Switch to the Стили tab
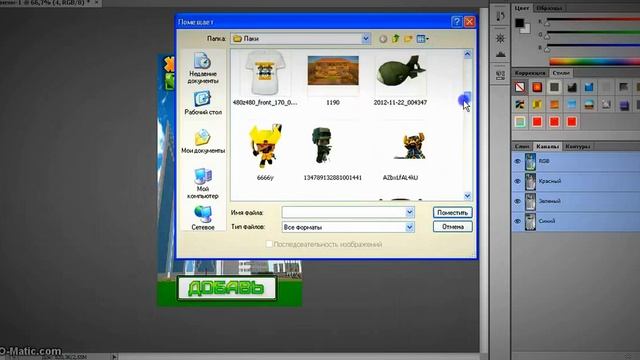640x360 pixels. coord(561,73)
